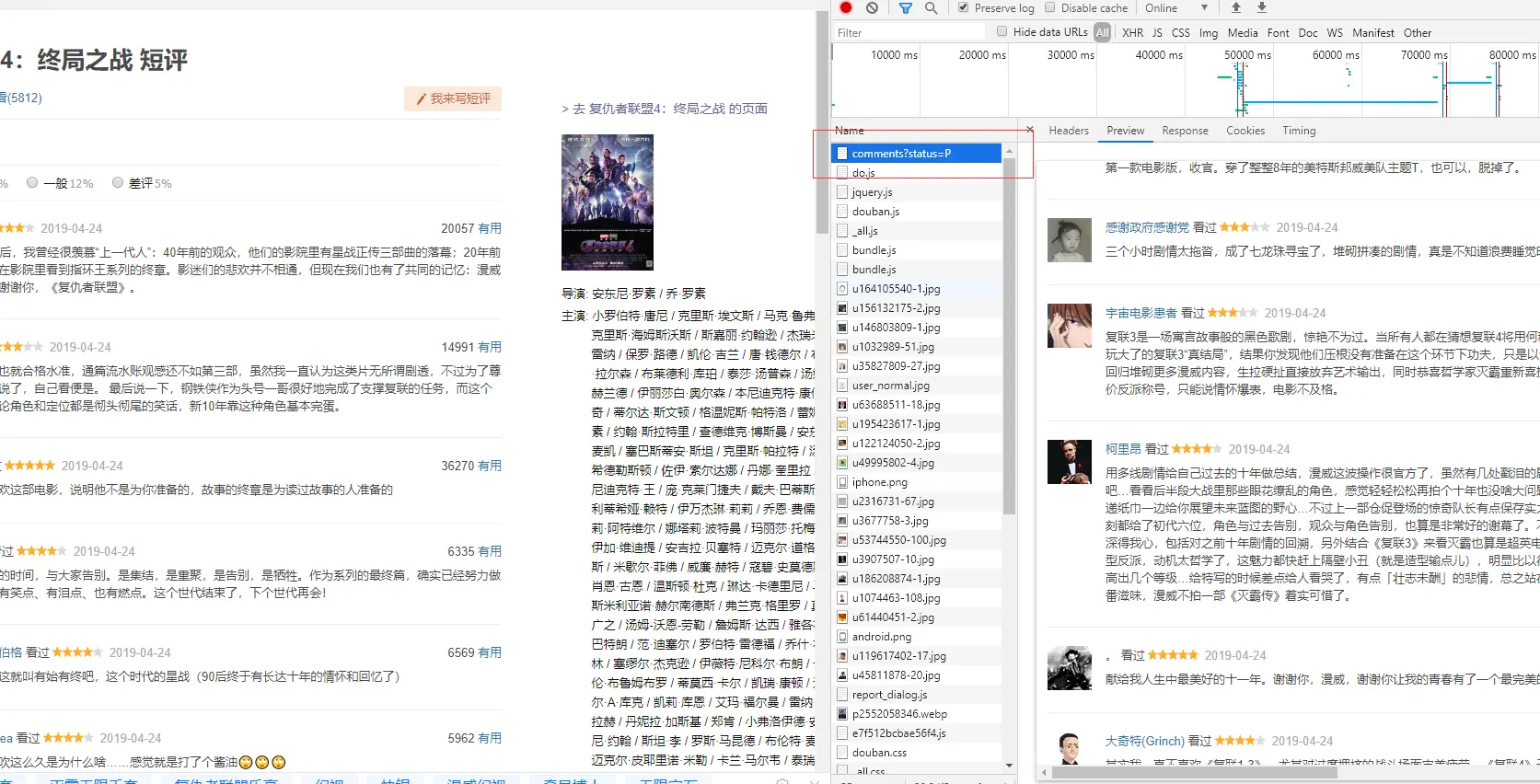Toggle the network filter funnel icon
Screen dimensions: 1540x784
[905, 7]
